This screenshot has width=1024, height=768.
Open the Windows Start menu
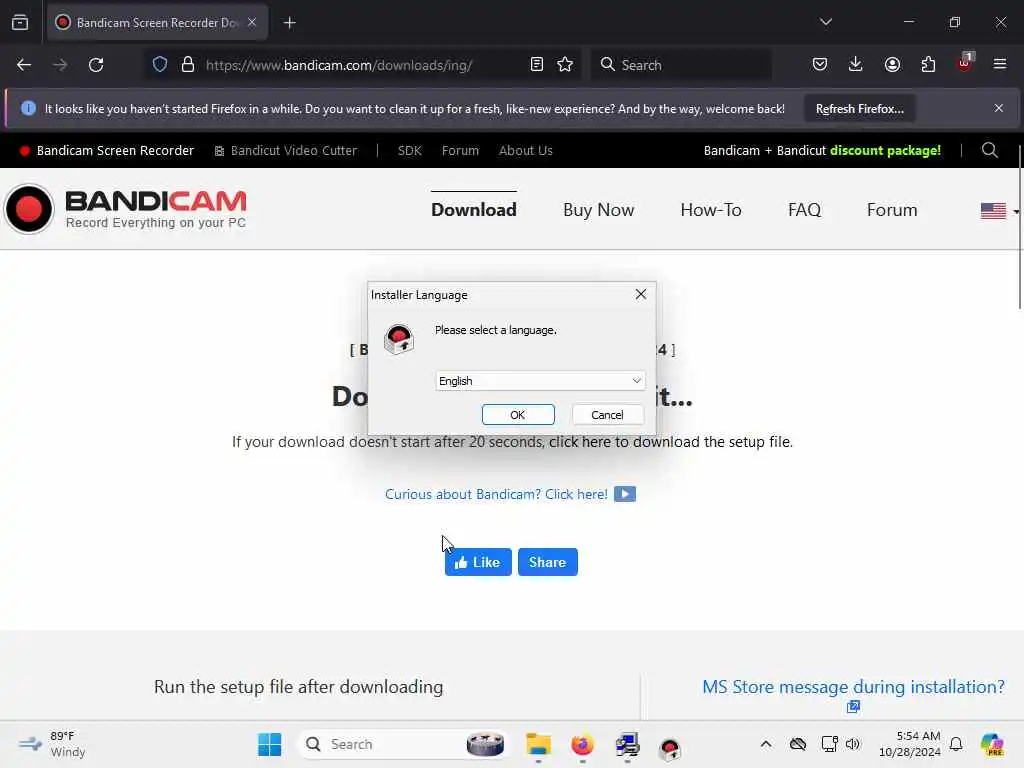(269, 744)
